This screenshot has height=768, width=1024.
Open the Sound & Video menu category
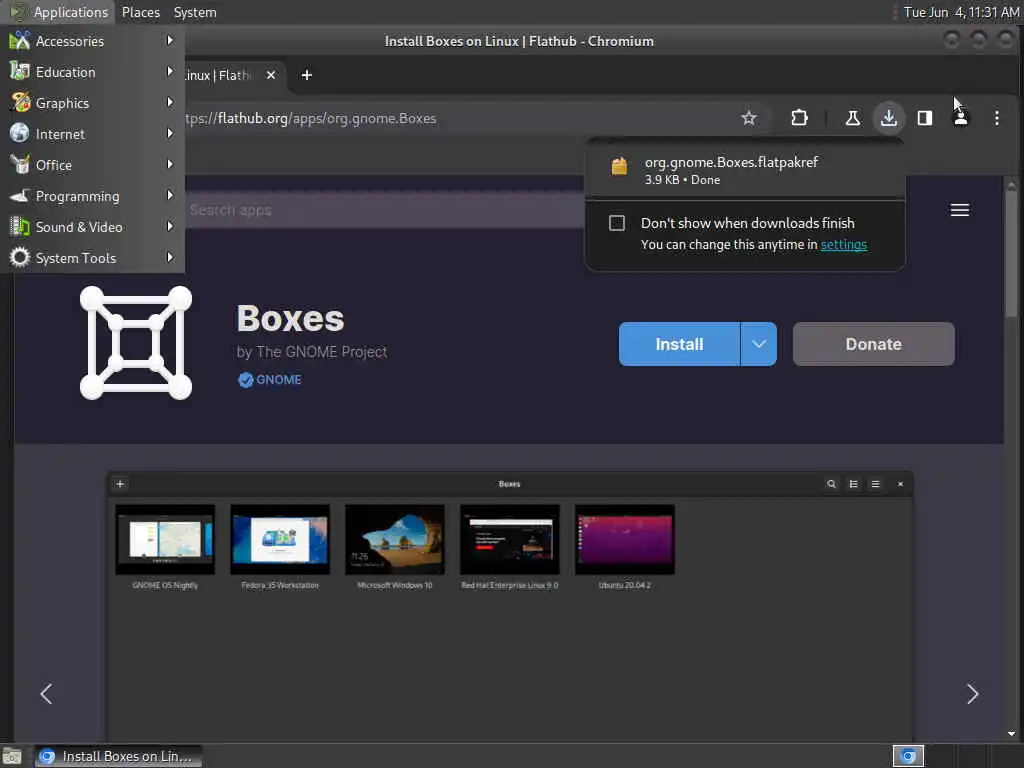point(92,227)
